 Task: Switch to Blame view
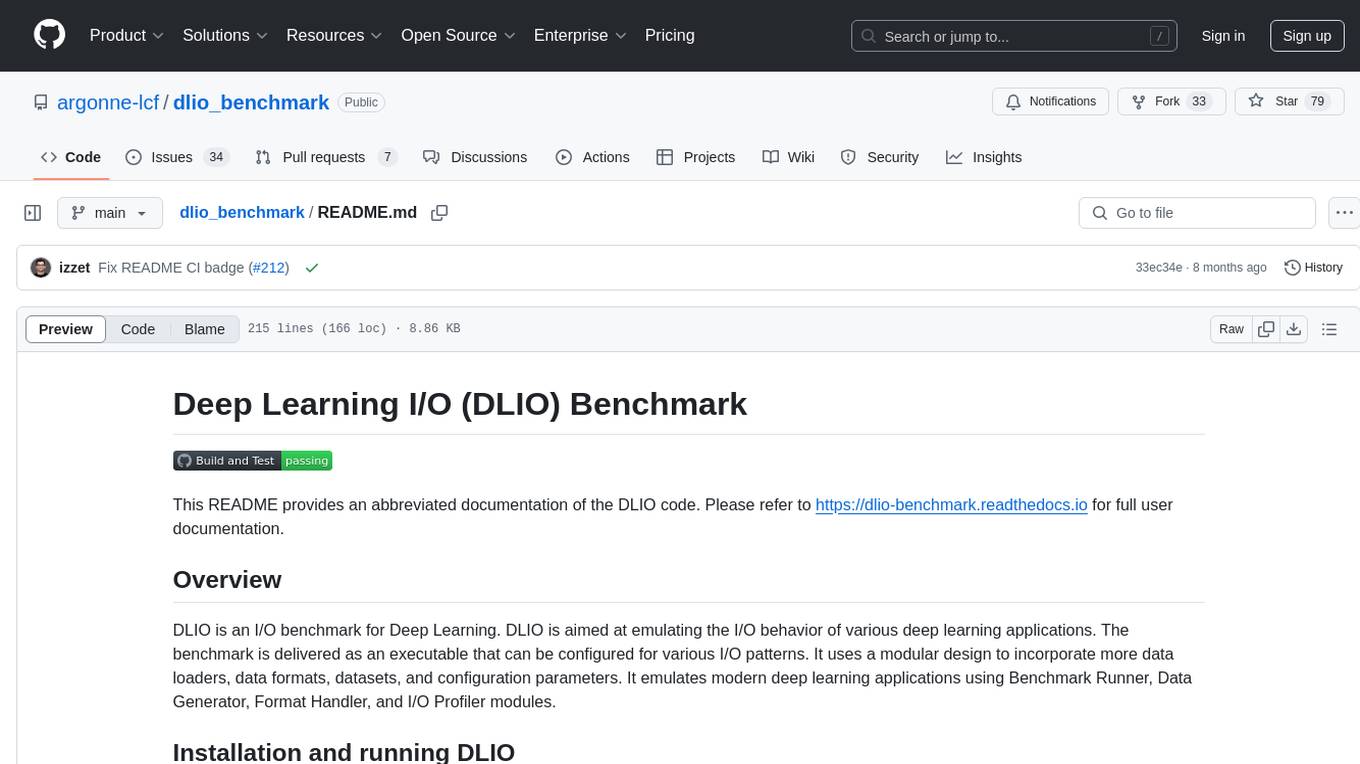coord(205,329)
